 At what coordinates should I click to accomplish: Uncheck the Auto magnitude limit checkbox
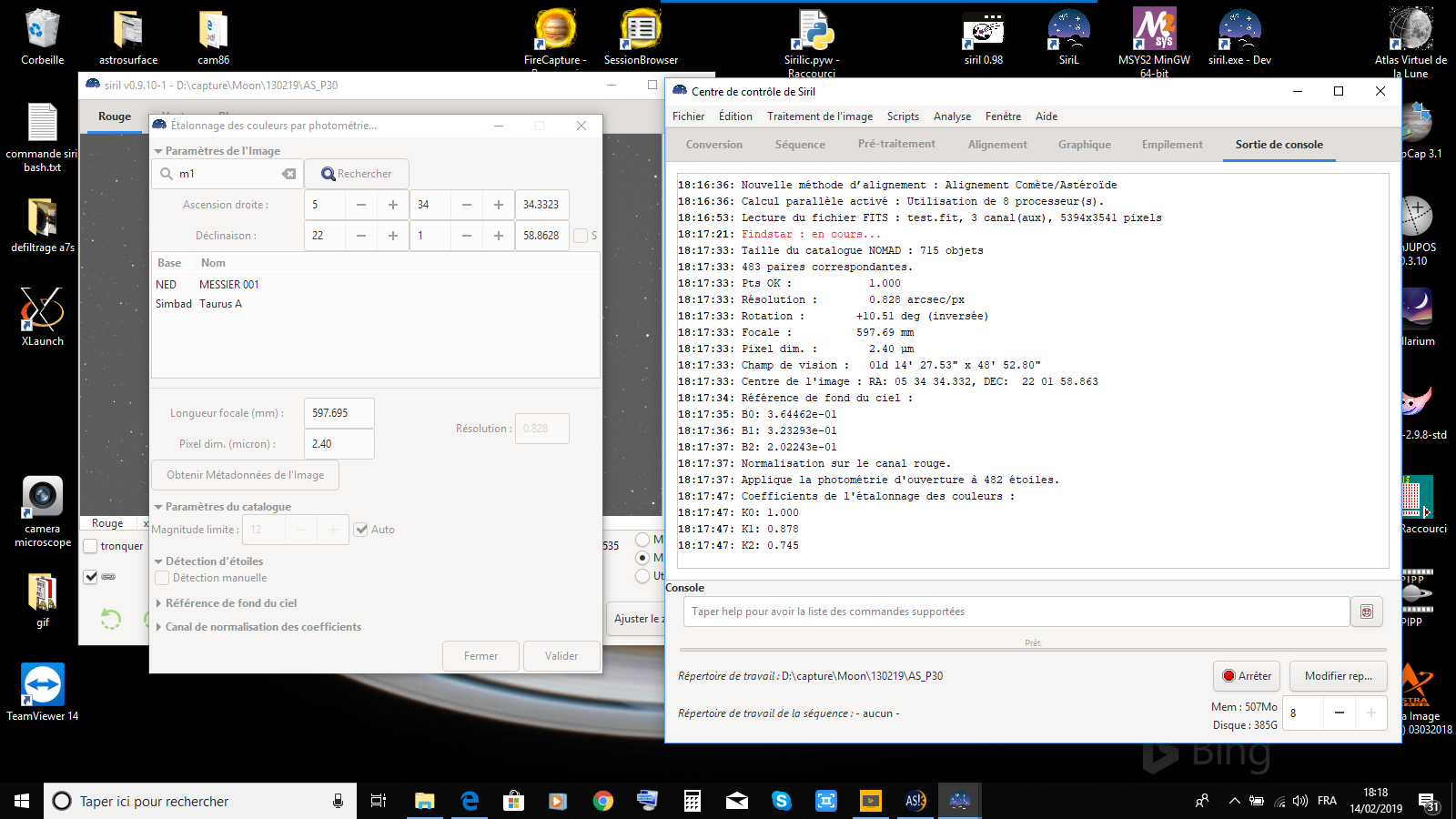tap(361, 530)
